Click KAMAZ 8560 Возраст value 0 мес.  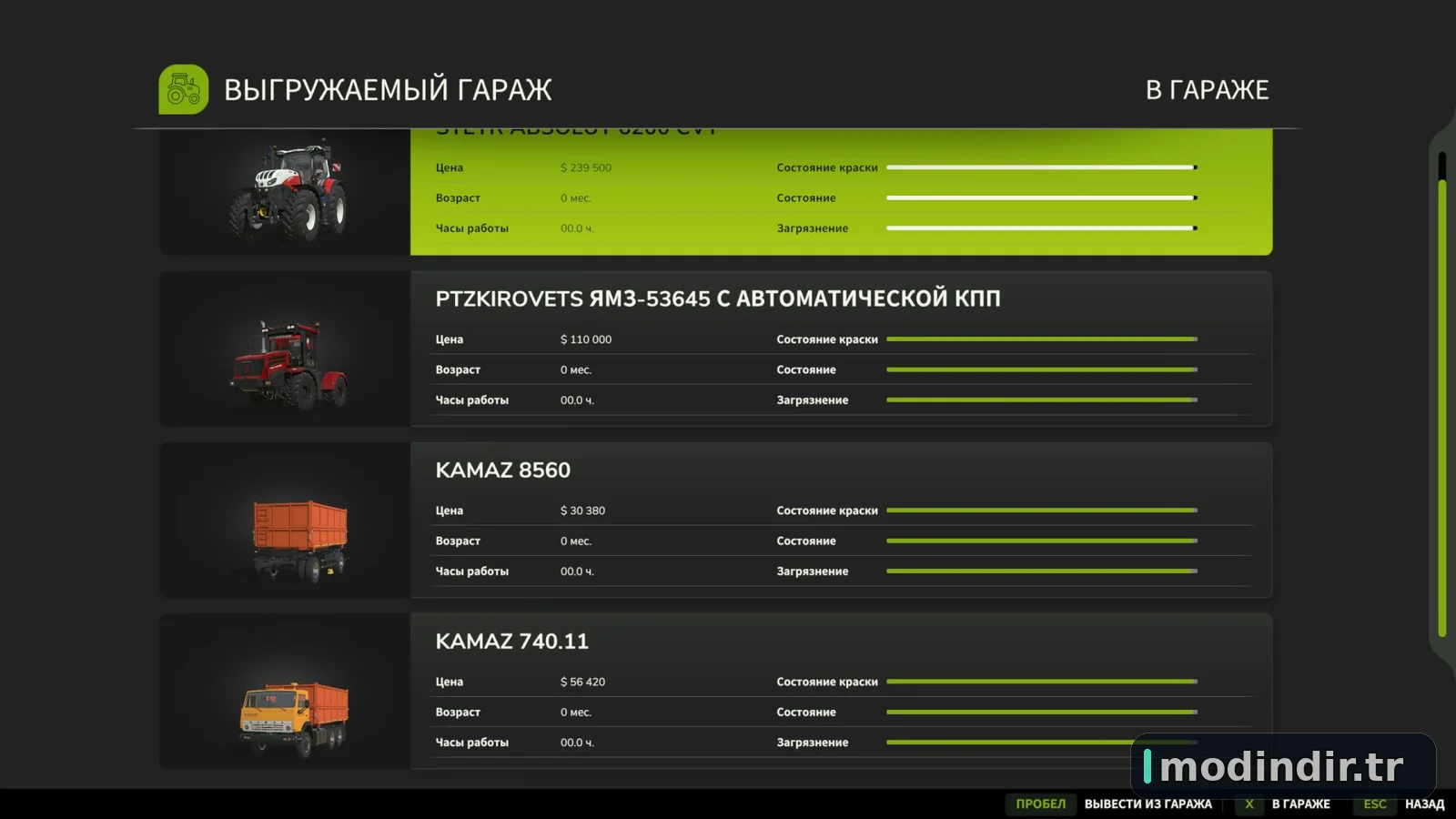576,541
